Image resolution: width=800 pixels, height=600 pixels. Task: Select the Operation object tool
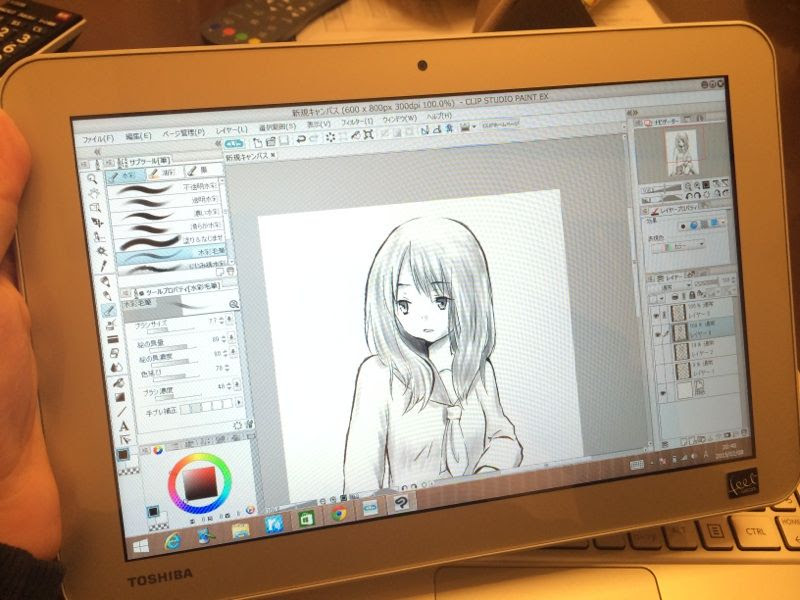point(95,208)
